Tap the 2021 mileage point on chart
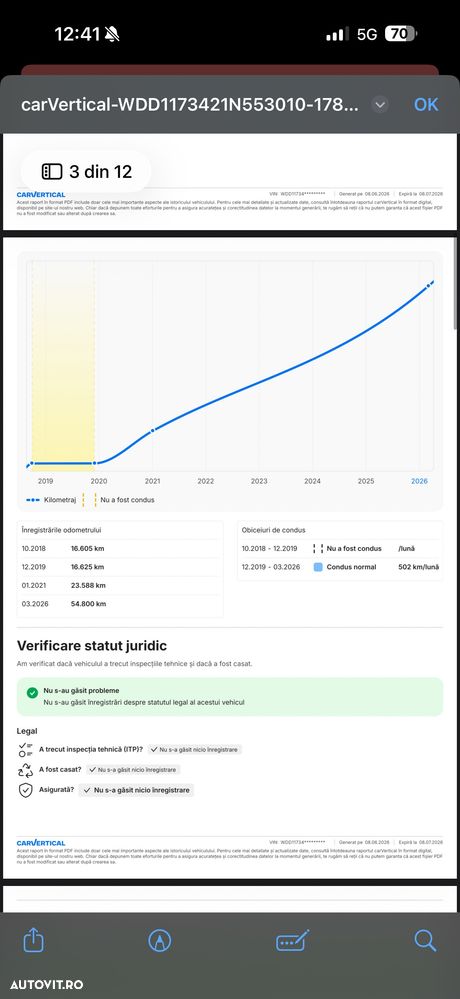The image size is (460, 999). click(152, 431)
